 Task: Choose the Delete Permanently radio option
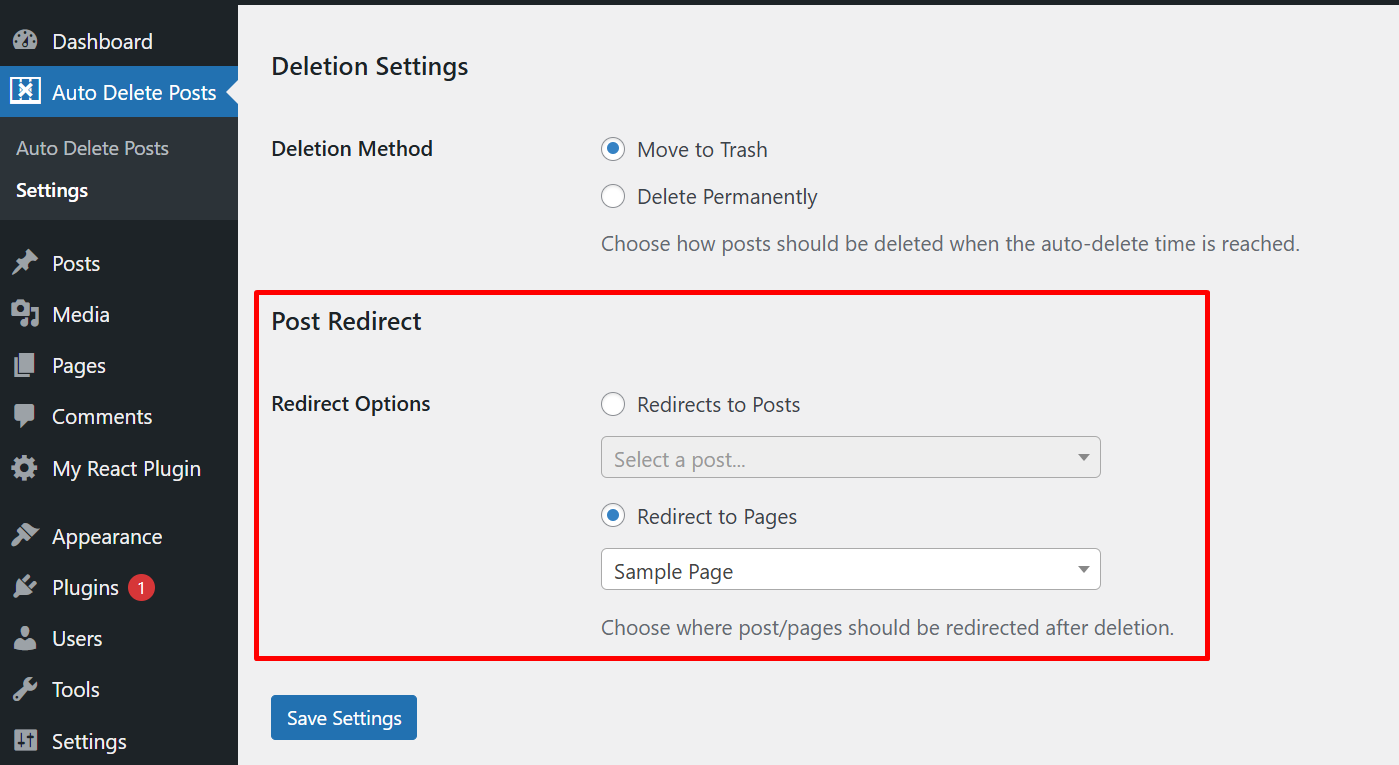tap(613, 197)
